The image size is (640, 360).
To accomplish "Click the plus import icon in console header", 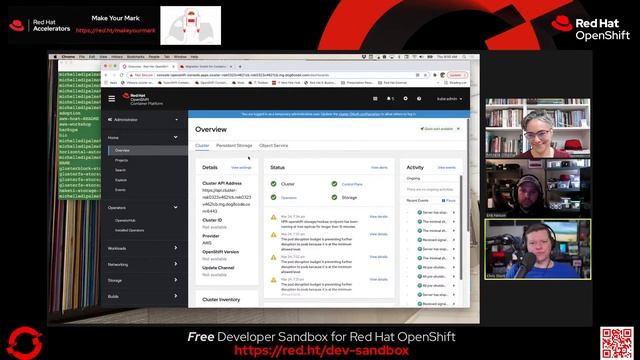I will pyautogui.click(x=405, y=98).
